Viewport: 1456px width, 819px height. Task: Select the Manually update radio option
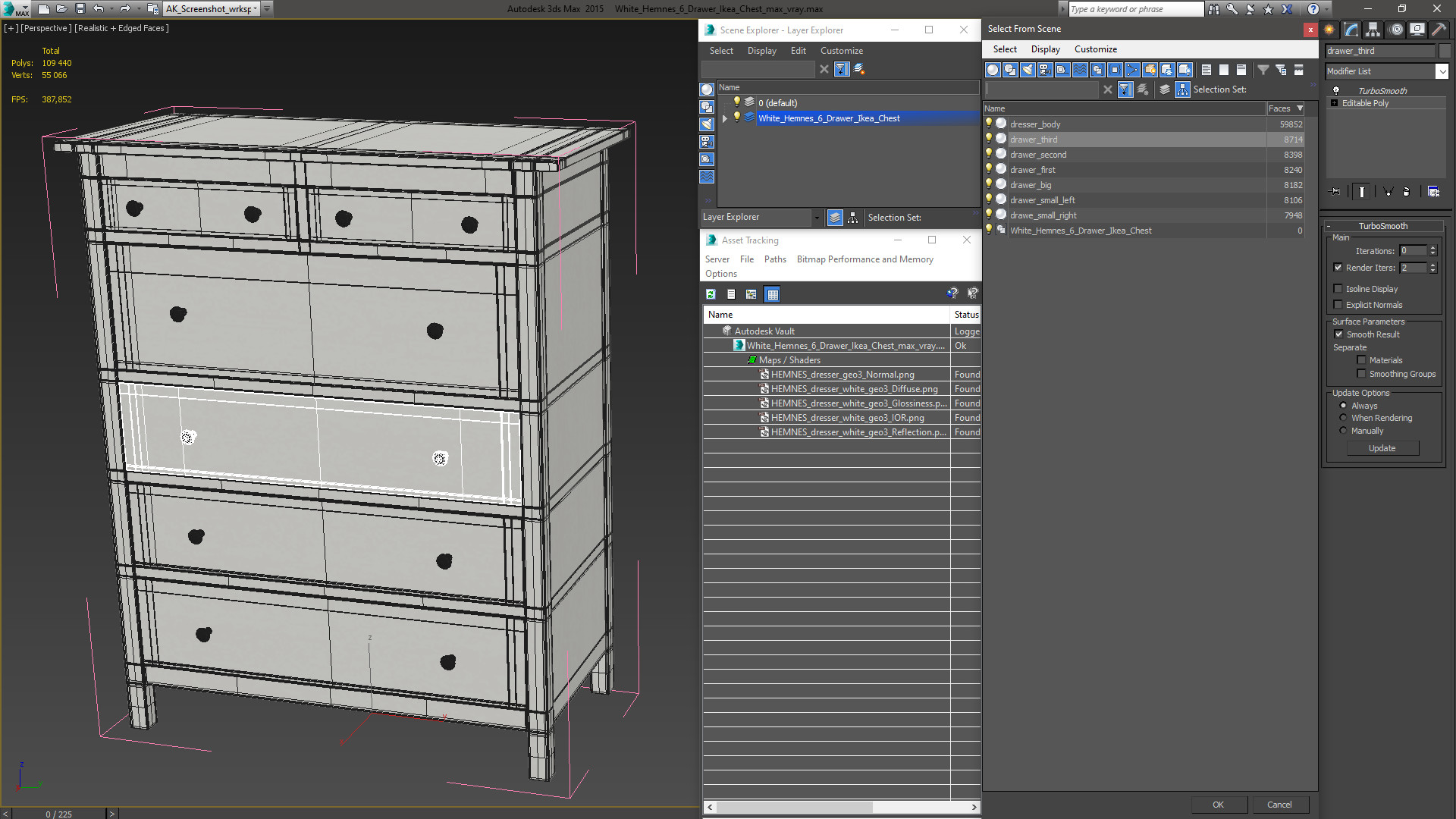[x=1343, y=431]
